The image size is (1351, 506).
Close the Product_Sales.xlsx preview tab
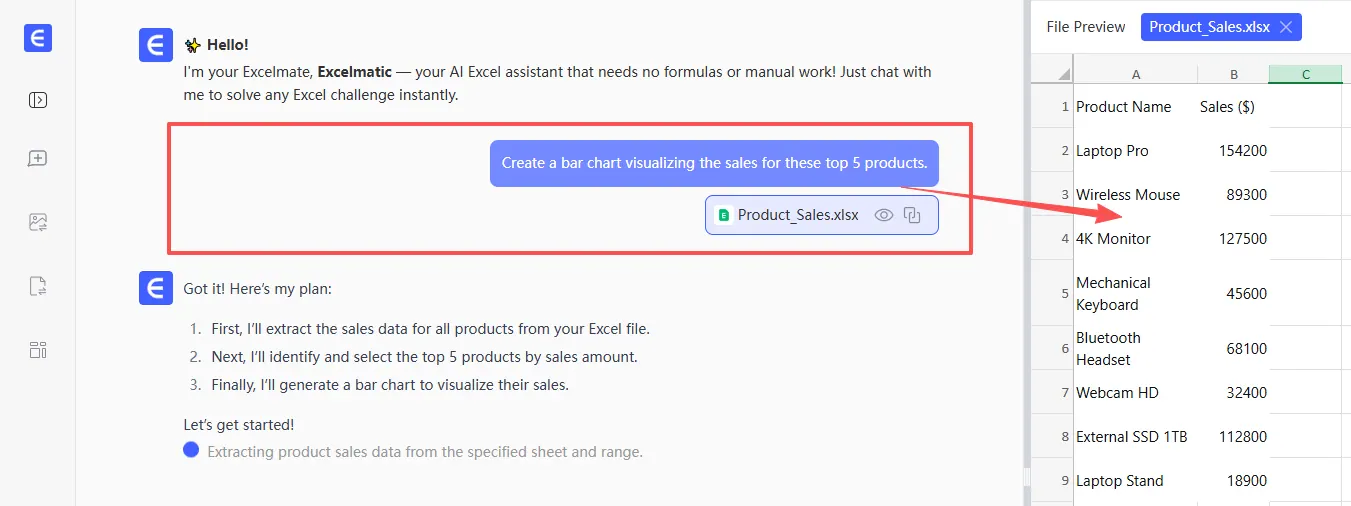pyautogui.click(x=1286, y=27)
